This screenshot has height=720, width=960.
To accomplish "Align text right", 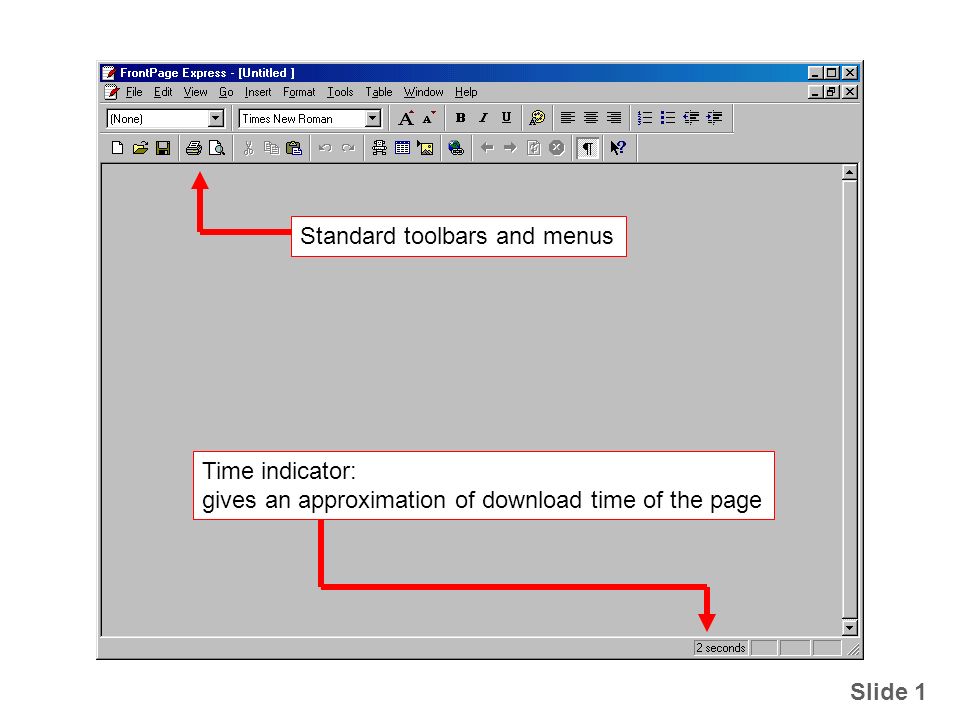I will point(614,118).
